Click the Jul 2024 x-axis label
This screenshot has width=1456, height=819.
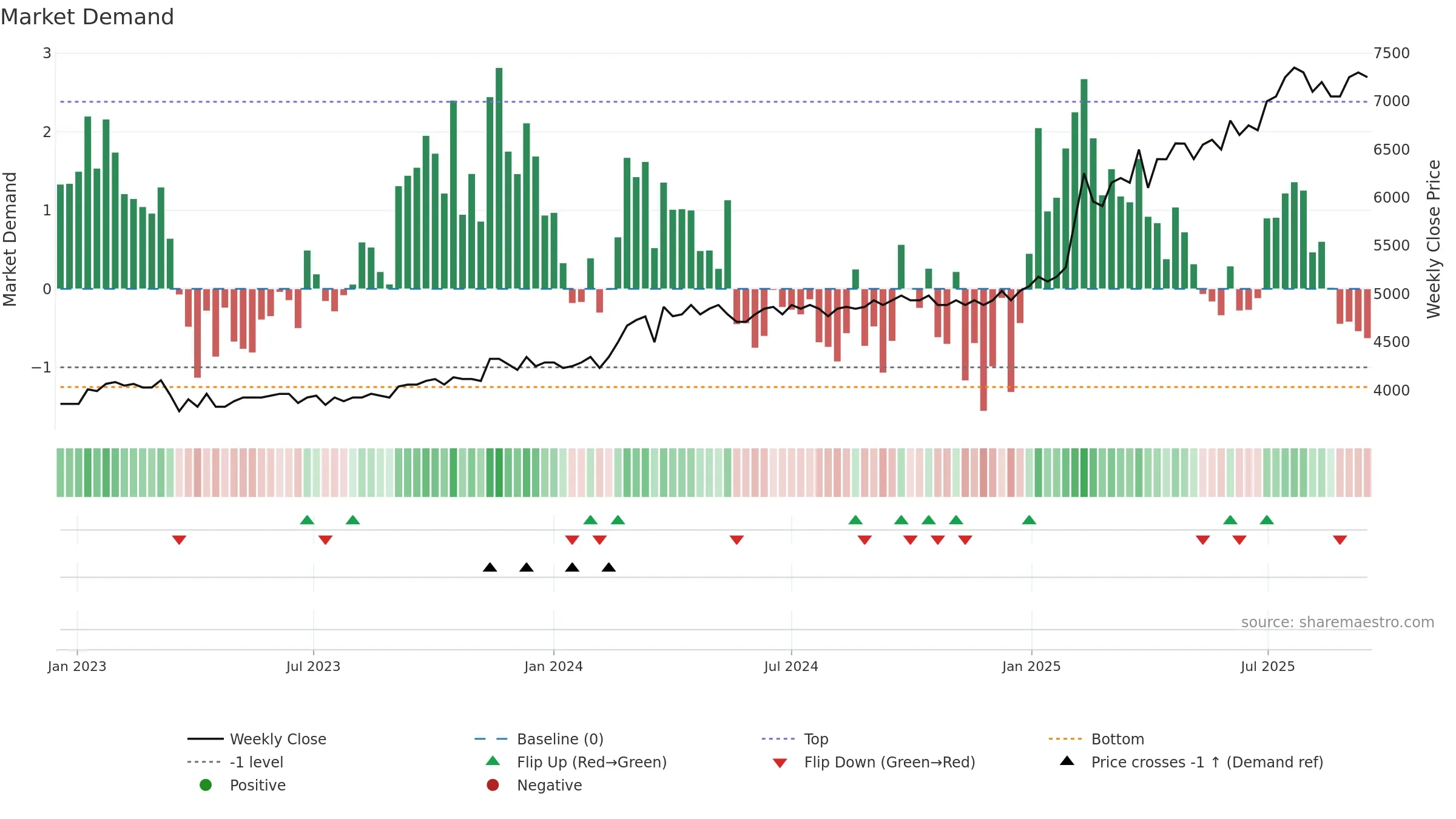point(791,666)
